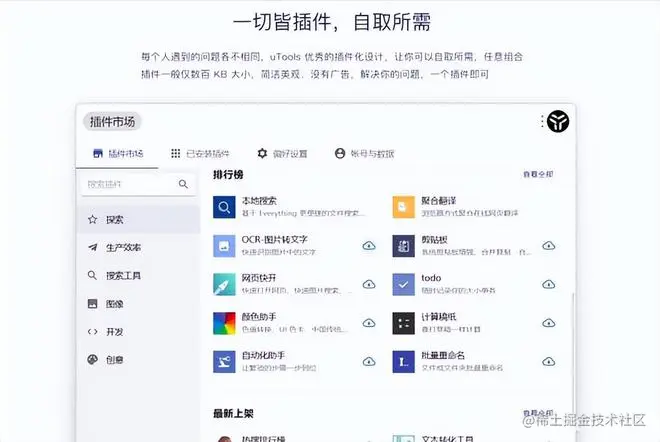Download the 批量重命名 plugin
Screen dimensions: 660x442
548,362
